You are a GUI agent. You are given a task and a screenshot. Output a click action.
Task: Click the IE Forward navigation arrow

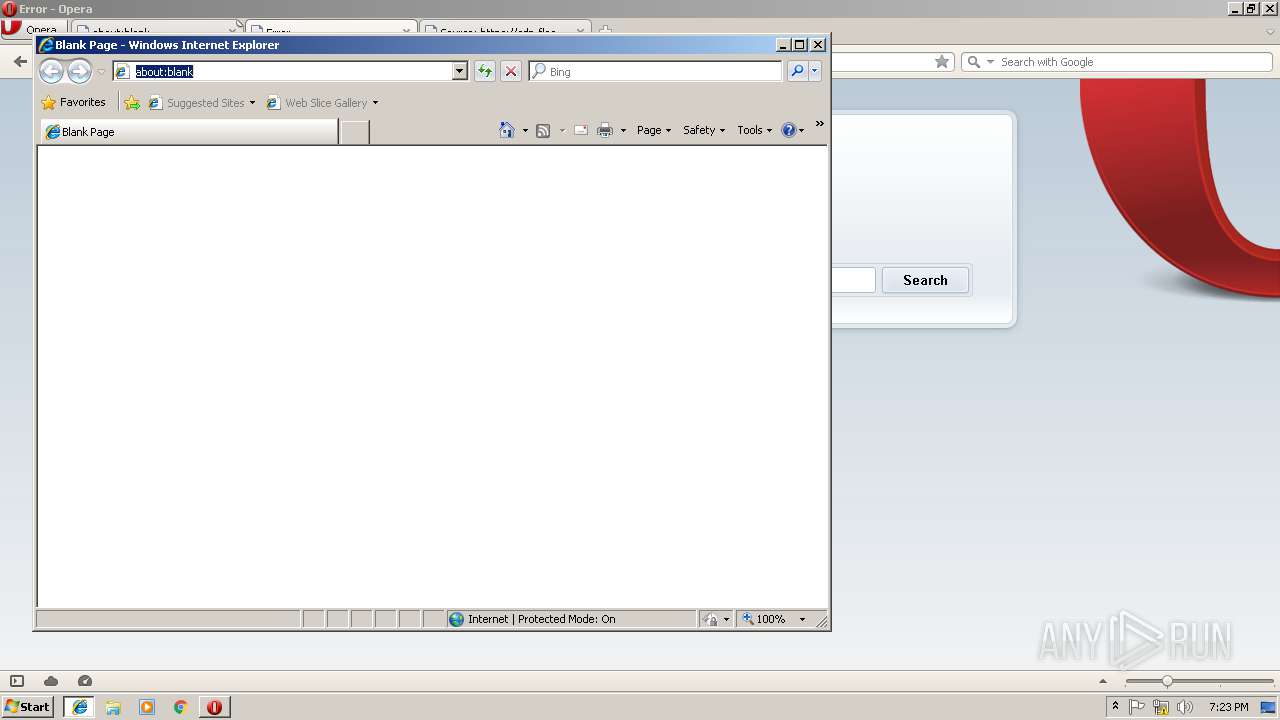tap(79, 71)
